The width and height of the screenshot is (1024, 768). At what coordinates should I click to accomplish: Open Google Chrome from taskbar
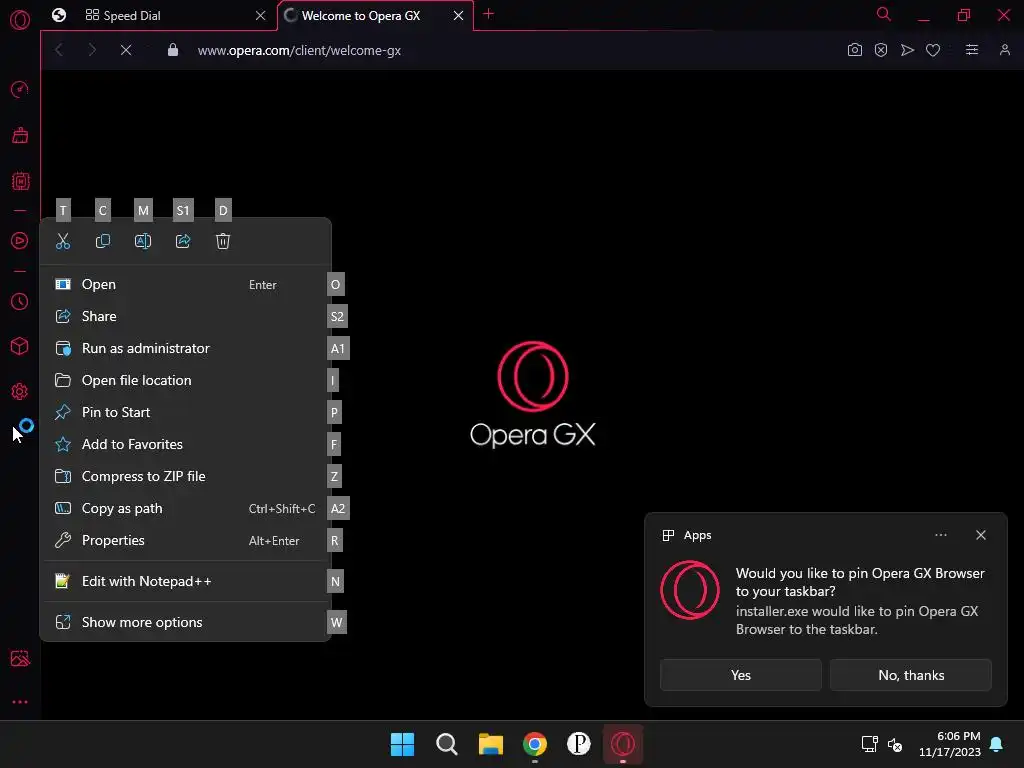[535, 744]
